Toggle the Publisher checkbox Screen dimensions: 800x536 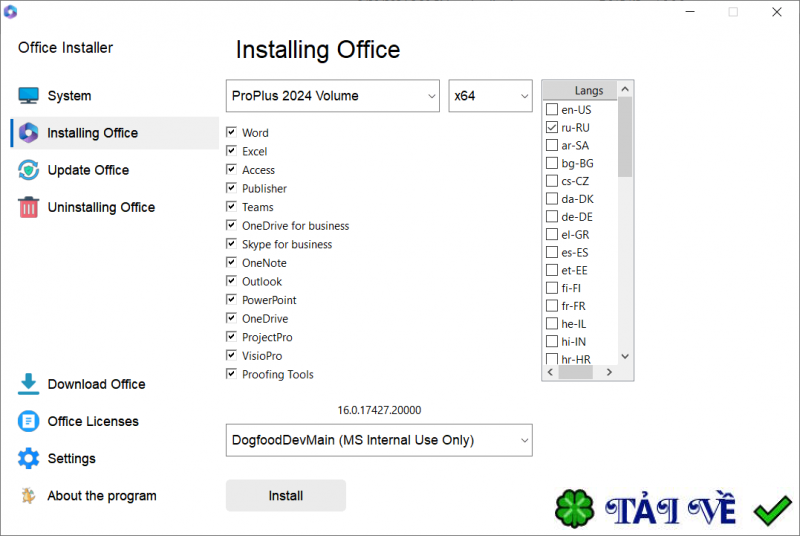point(232,188)
